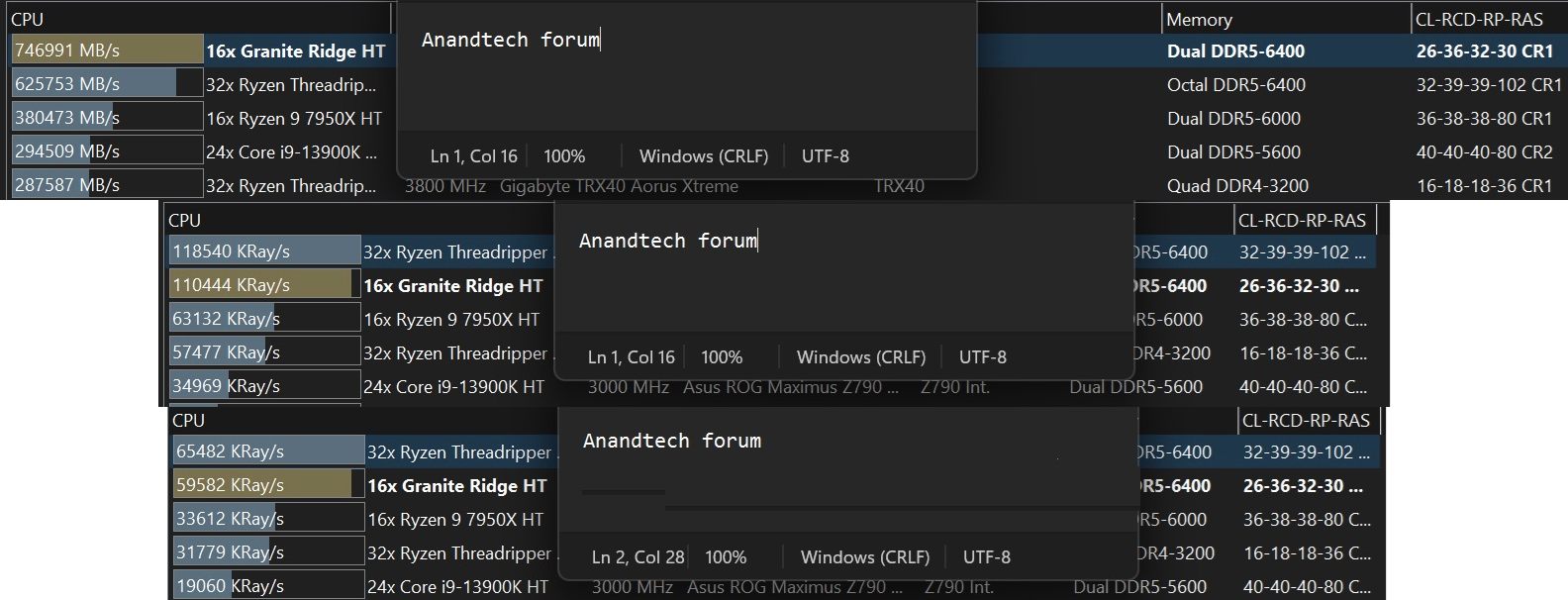This screenshot has width=1568, height=600.
Task: Click the 110444 KRay/s highlighted score bar
Action: pos(263,285)
